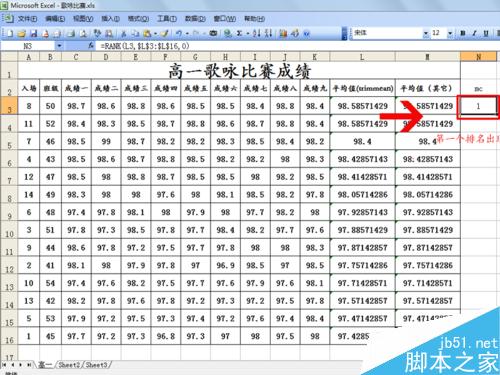Cut selection using scissors icon
500x375 pixels.
coord(123,33)
